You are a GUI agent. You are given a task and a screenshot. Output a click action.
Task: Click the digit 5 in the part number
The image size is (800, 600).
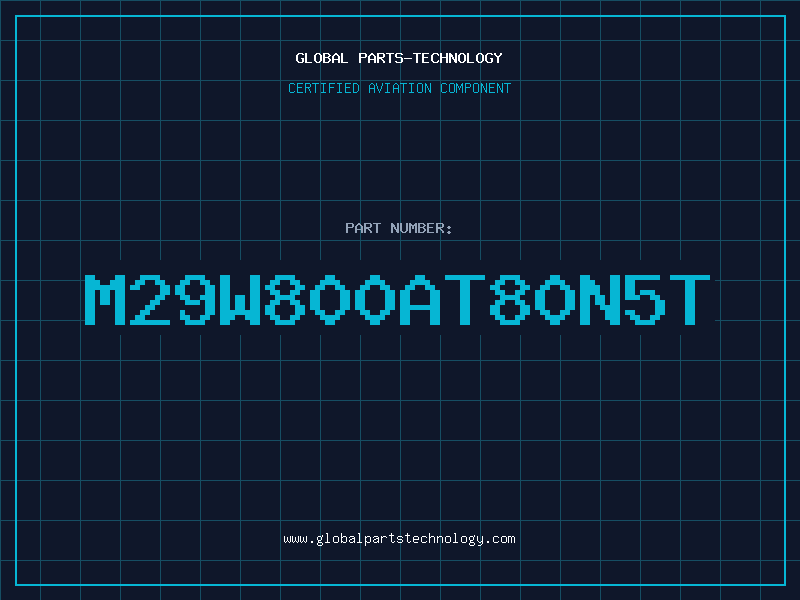click(645, 299)
